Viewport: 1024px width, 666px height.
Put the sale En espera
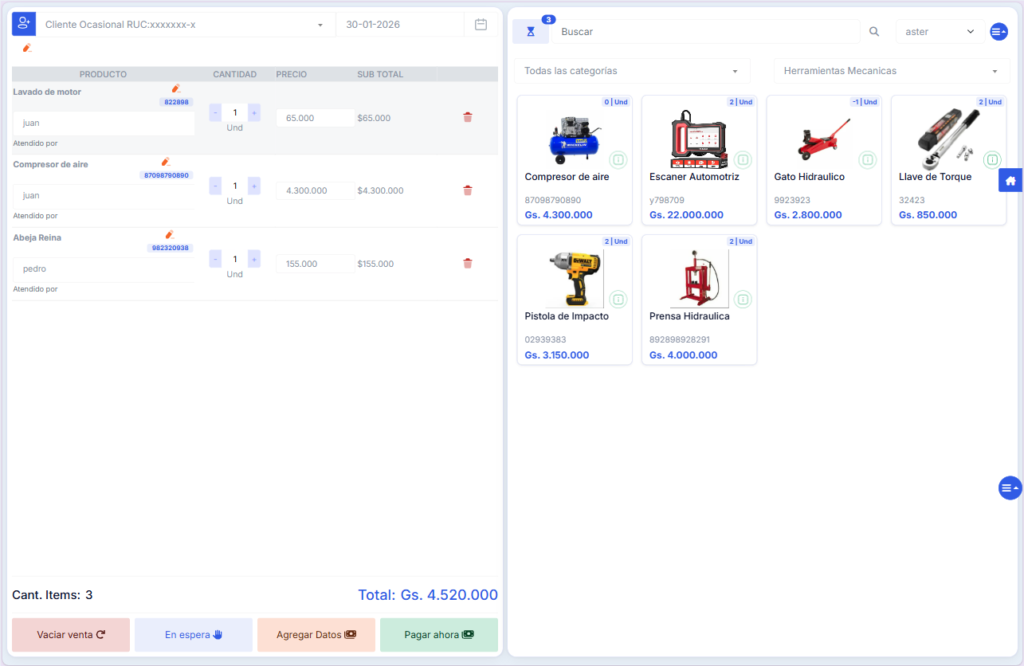(x=193, y=635)
